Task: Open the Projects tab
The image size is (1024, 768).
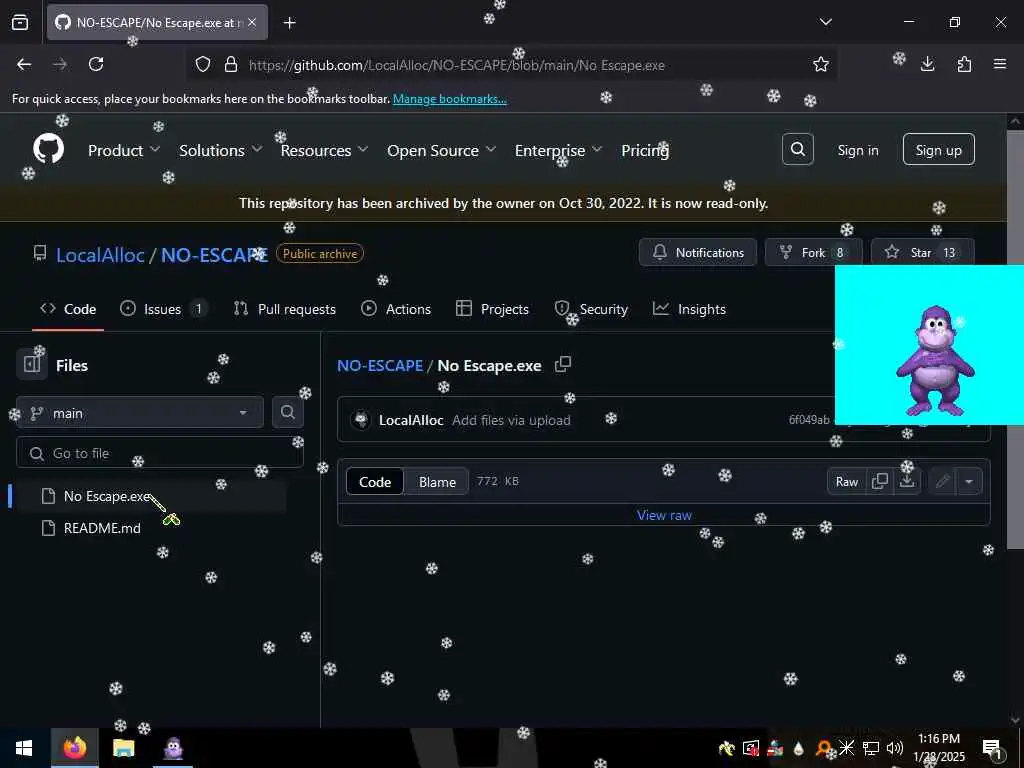Action: click(x=492, y=309)
